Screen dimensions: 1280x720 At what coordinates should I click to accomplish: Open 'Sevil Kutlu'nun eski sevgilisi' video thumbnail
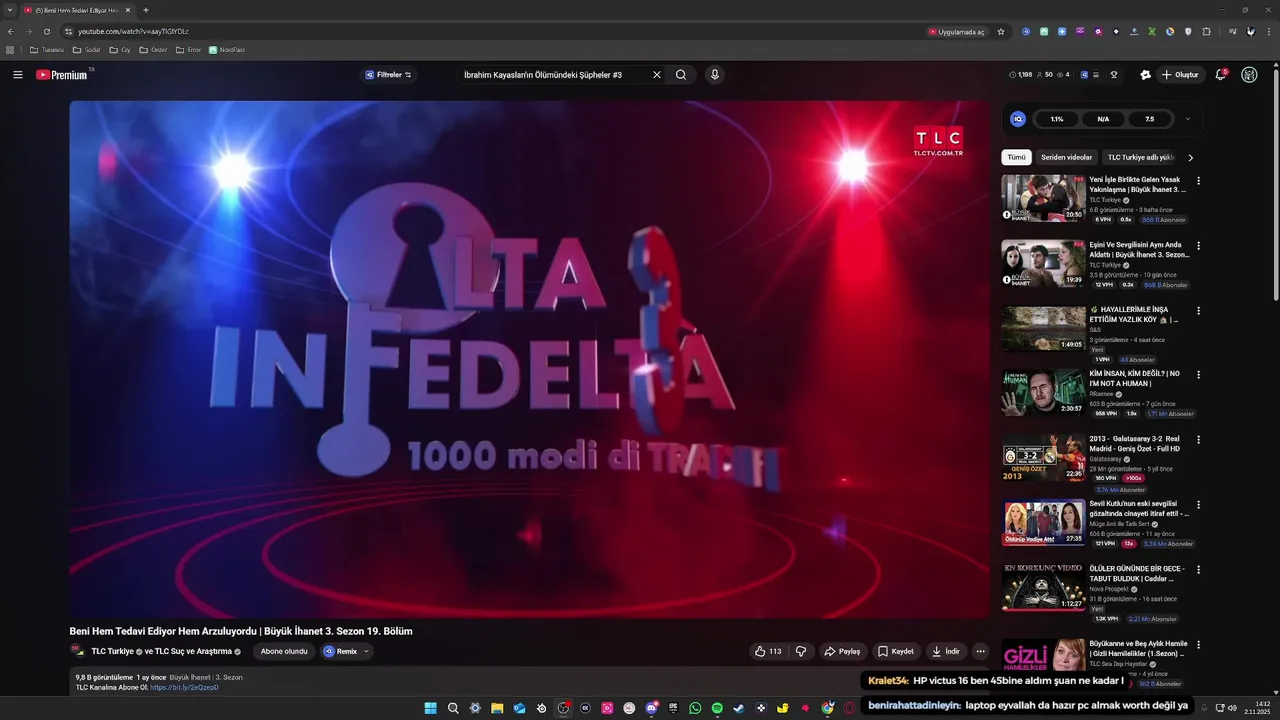pyautogui.click(x=1043, y=522)
